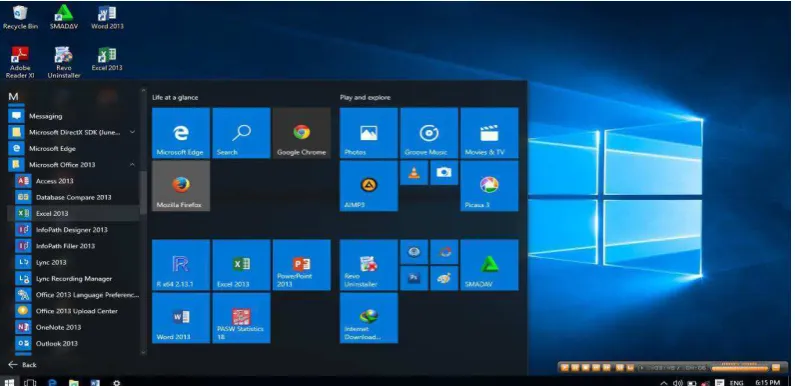Open the Search tile
Screen dimensions: 795x386
click(241, 133)
